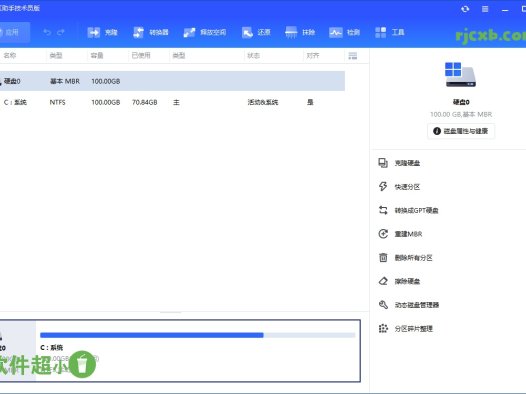The width and height of the screenshot is (526, 394).
Task: Click 快速分区 (Quick partition) in sidebar
Action: (399, 186)
